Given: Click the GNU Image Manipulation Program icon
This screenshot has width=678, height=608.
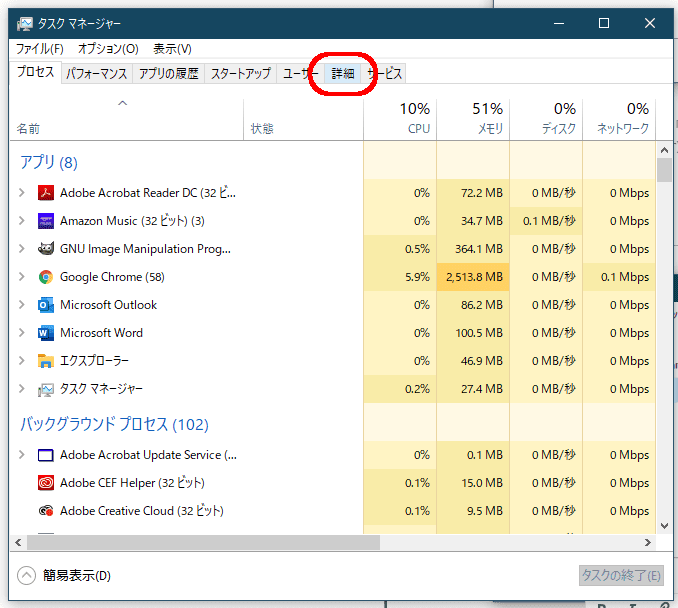Looking at the screenshot, I should point(46,249).
